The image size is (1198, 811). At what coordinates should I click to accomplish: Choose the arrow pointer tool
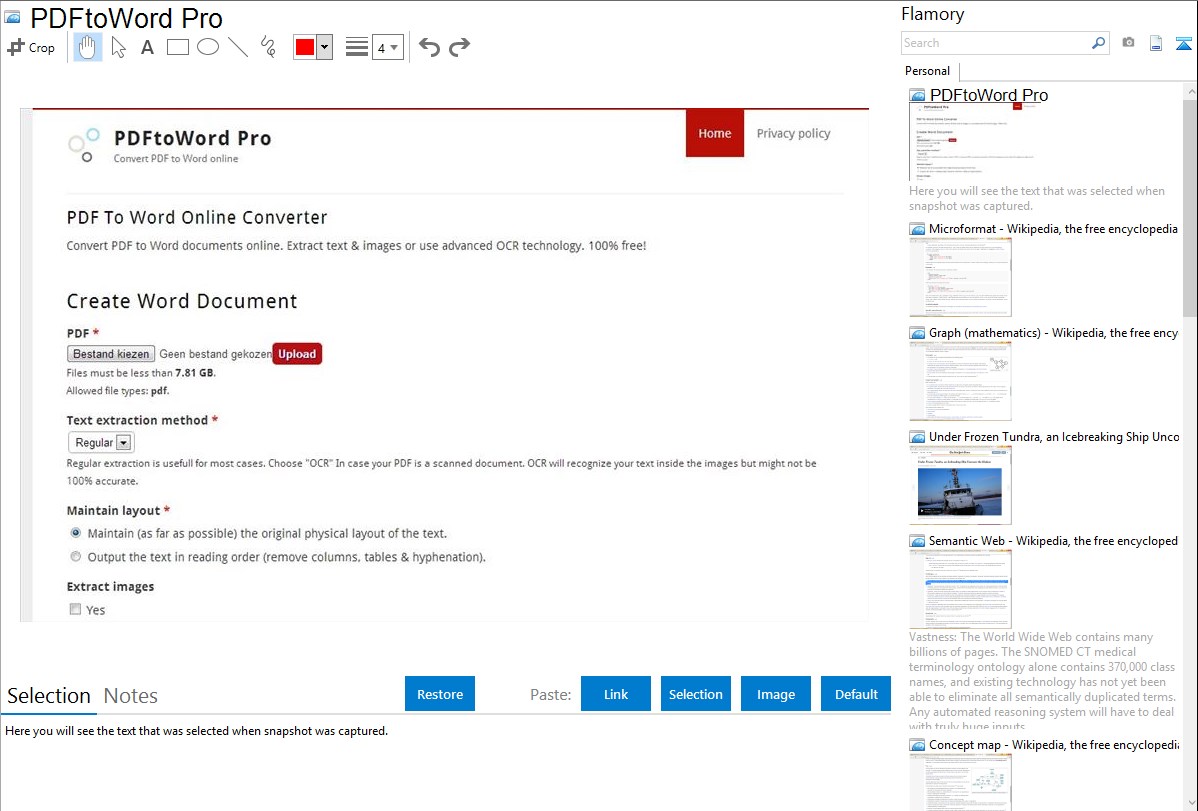(x=118, y=47)
